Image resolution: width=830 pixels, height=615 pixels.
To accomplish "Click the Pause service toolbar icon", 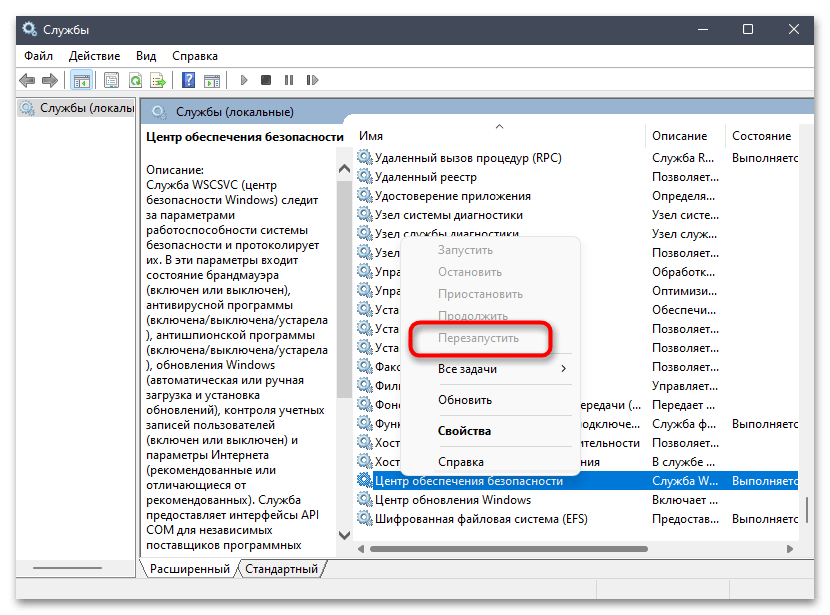I will pyautogui.click(x=289, y=80).
